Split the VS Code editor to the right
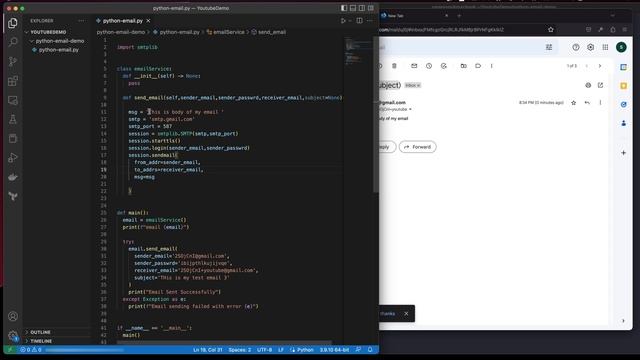The image size is (640, 360). click(x=359, y=21)
